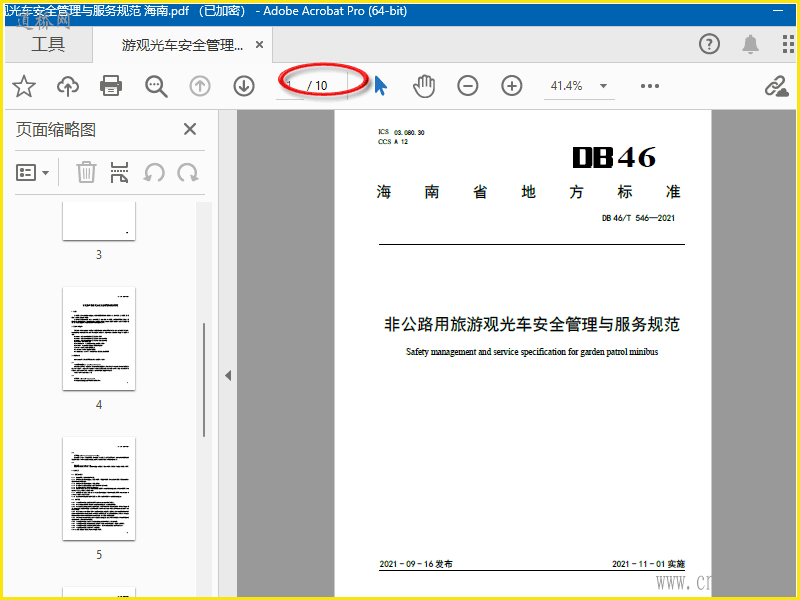Click the upload to cloud icon

click(x=68, y=86)
